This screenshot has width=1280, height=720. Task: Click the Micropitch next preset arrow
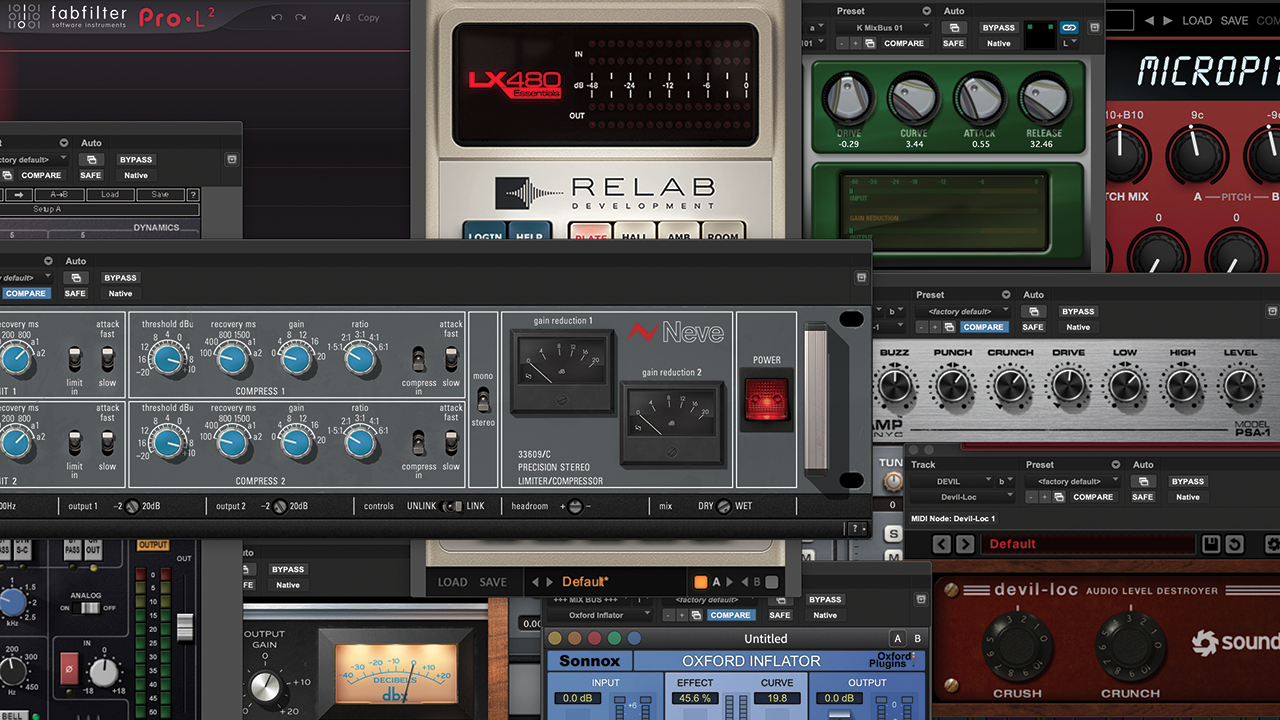[x=1167, y=20]
